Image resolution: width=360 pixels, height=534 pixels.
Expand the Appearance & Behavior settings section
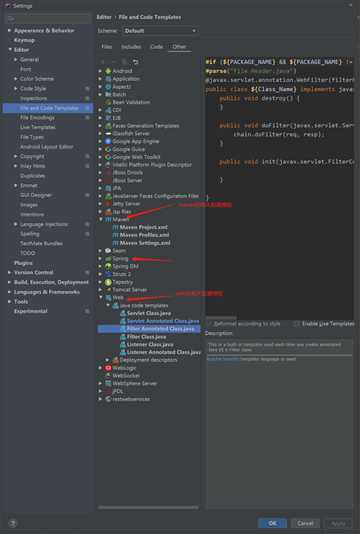[x=10, y=30]
